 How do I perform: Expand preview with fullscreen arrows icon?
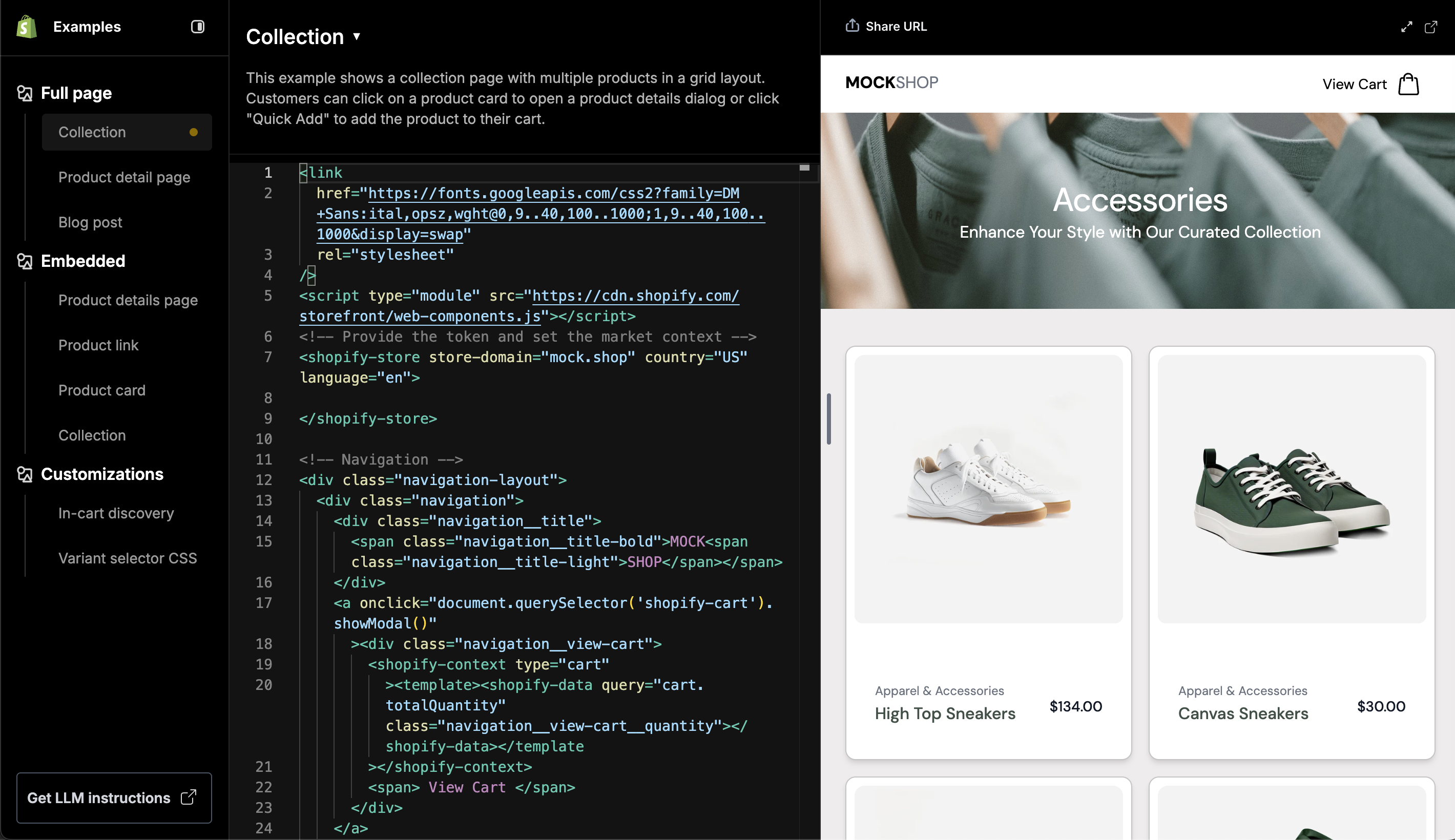pos(1406,27)
